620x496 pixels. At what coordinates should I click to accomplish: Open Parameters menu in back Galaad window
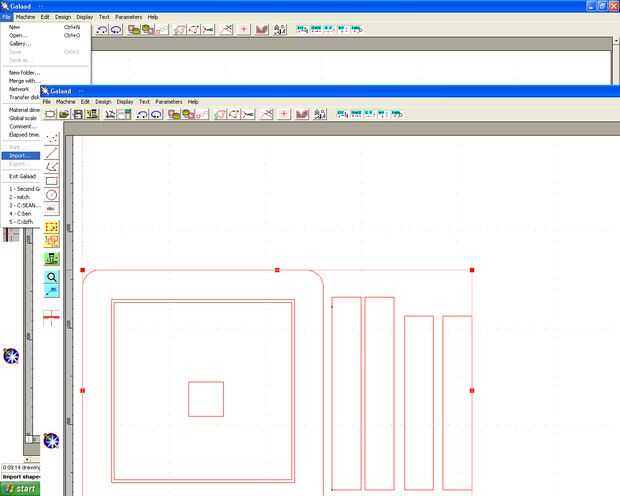coord(129,17)
